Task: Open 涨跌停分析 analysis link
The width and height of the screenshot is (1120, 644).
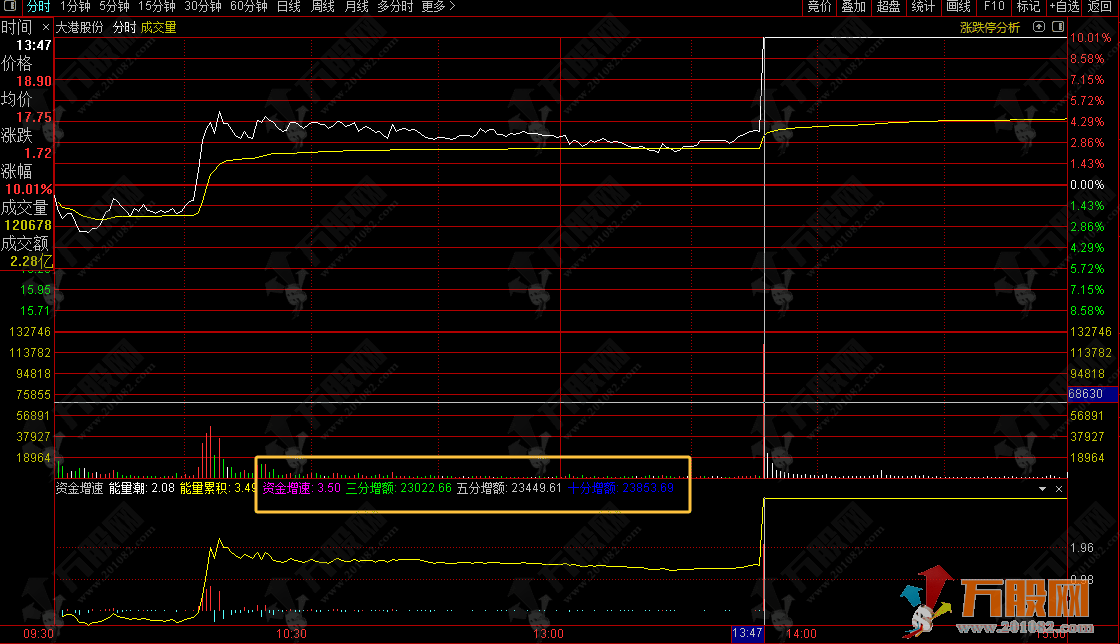Action: pos(989,28)
